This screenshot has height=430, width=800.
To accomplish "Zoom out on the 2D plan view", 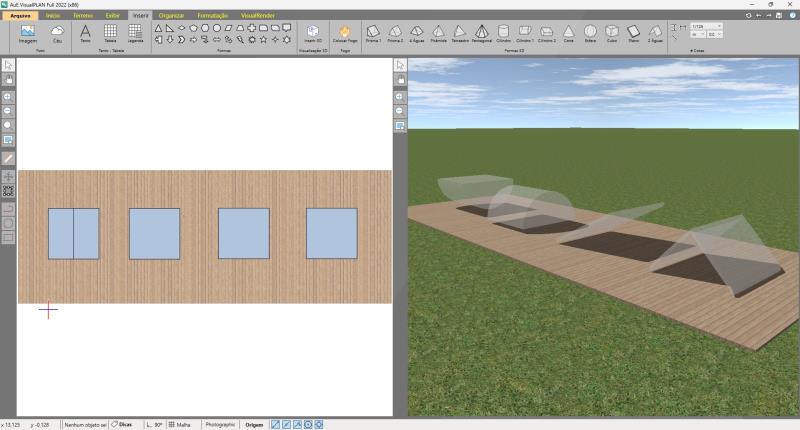I will [x=8, y=111].
